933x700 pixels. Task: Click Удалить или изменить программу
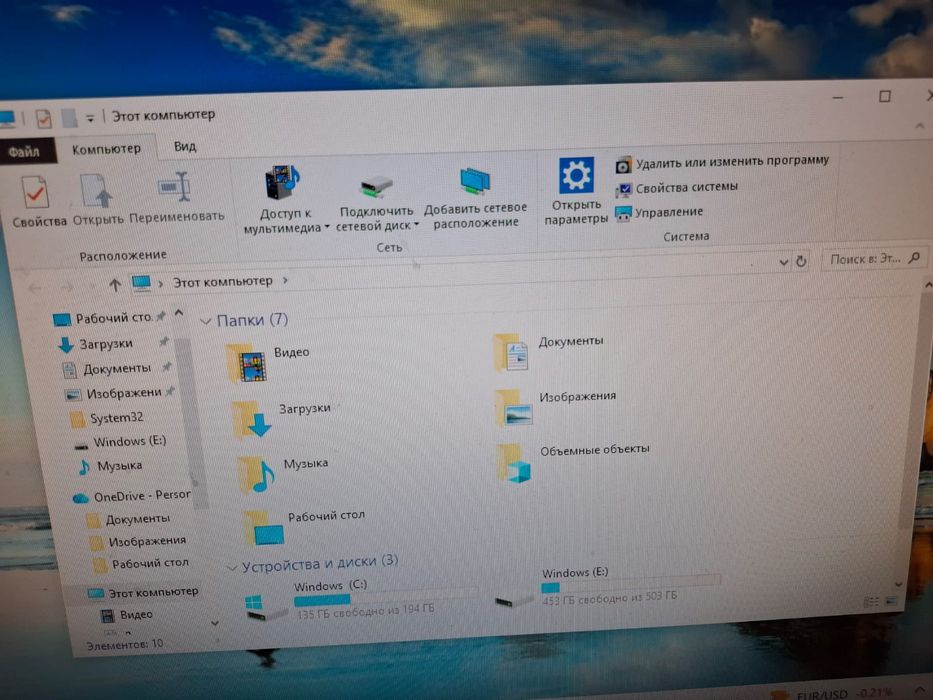[722, 162]
